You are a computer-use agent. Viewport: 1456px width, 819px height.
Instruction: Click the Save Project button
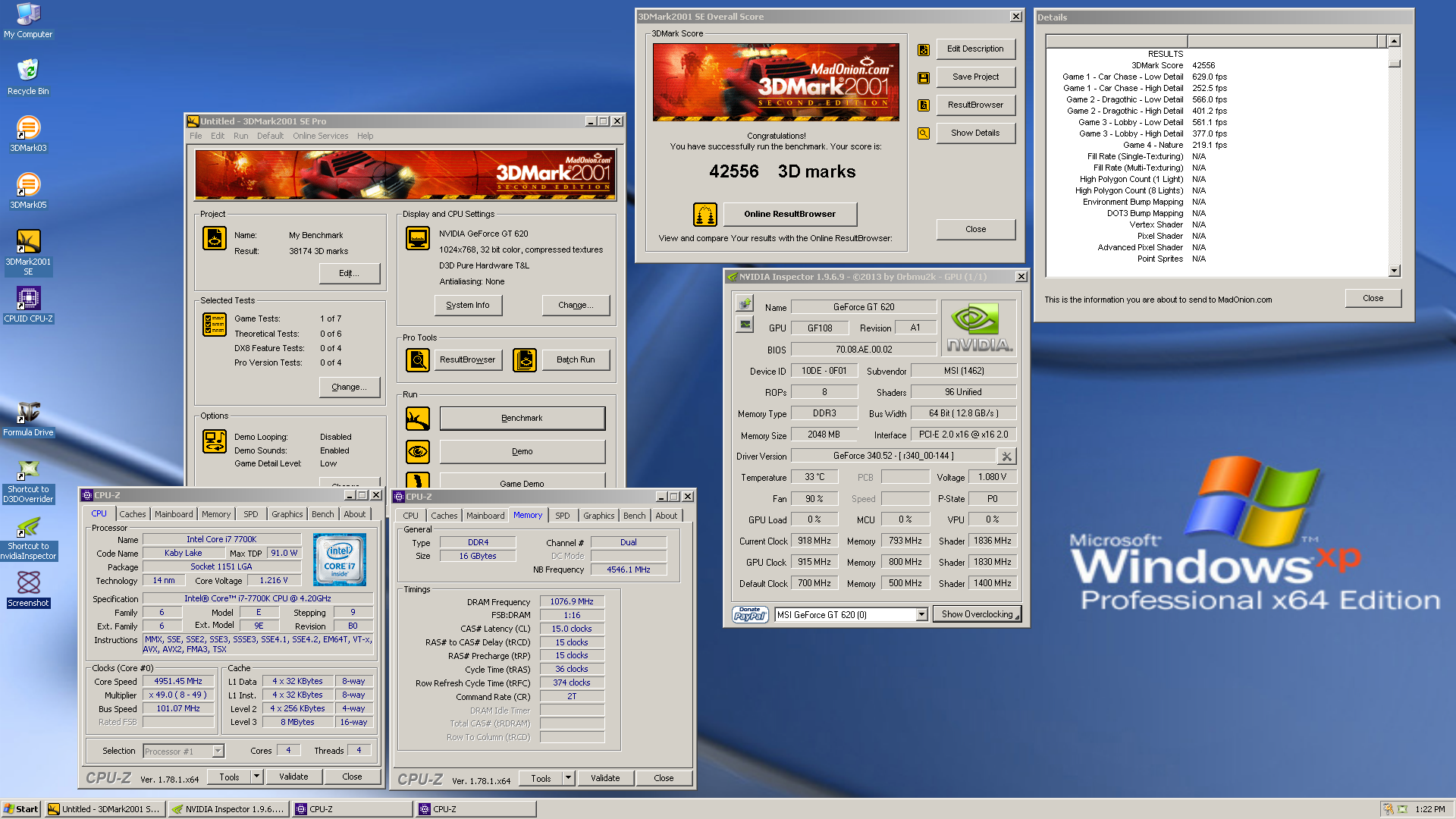pyautogui.click(x=975, y=77)
